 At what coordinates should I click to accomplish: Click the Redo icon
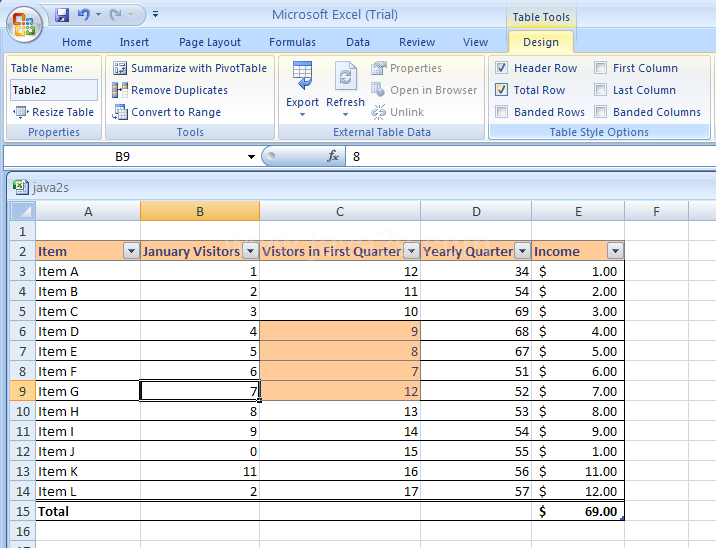point(116,15)
